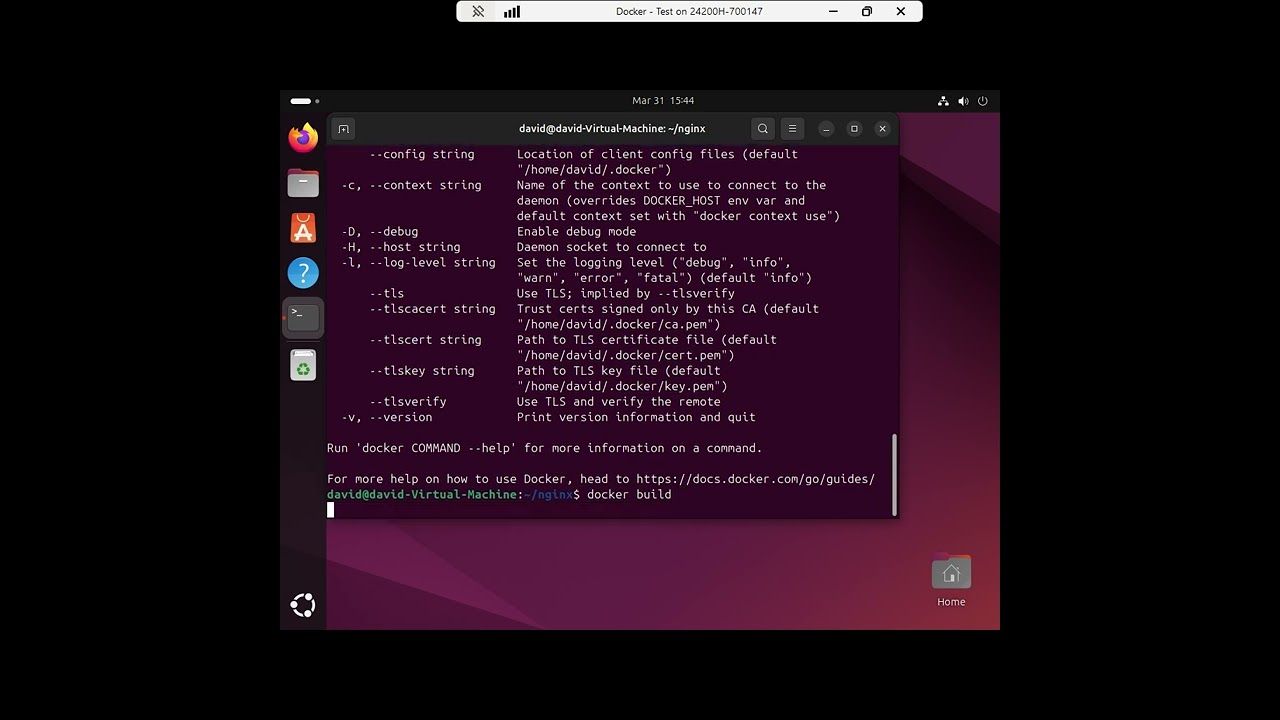Click the david@david-Virtual-Machine prompt text
The width and height of the screenshot is (1280, 720).
(422, 495)
